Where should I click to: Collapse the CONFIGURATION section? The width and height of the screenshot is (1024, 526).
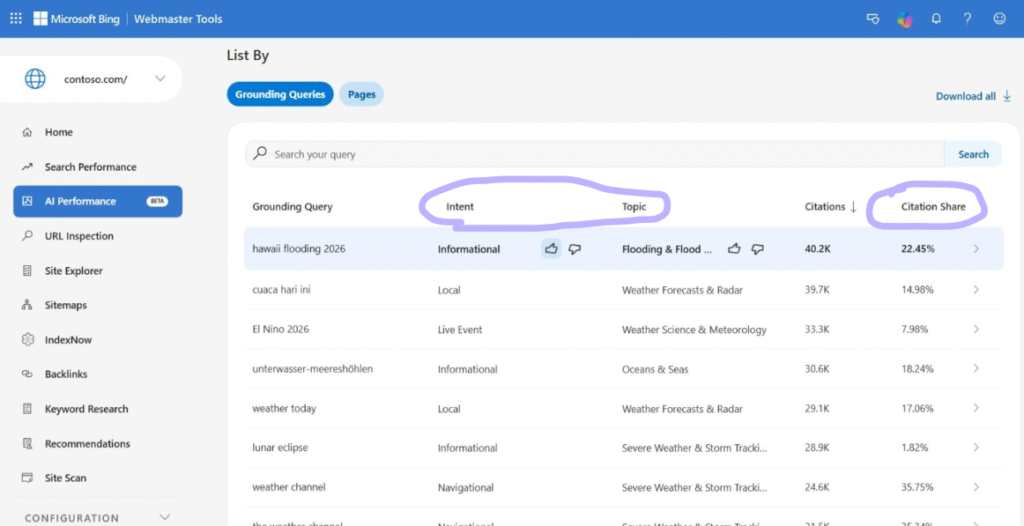point(164,518)
